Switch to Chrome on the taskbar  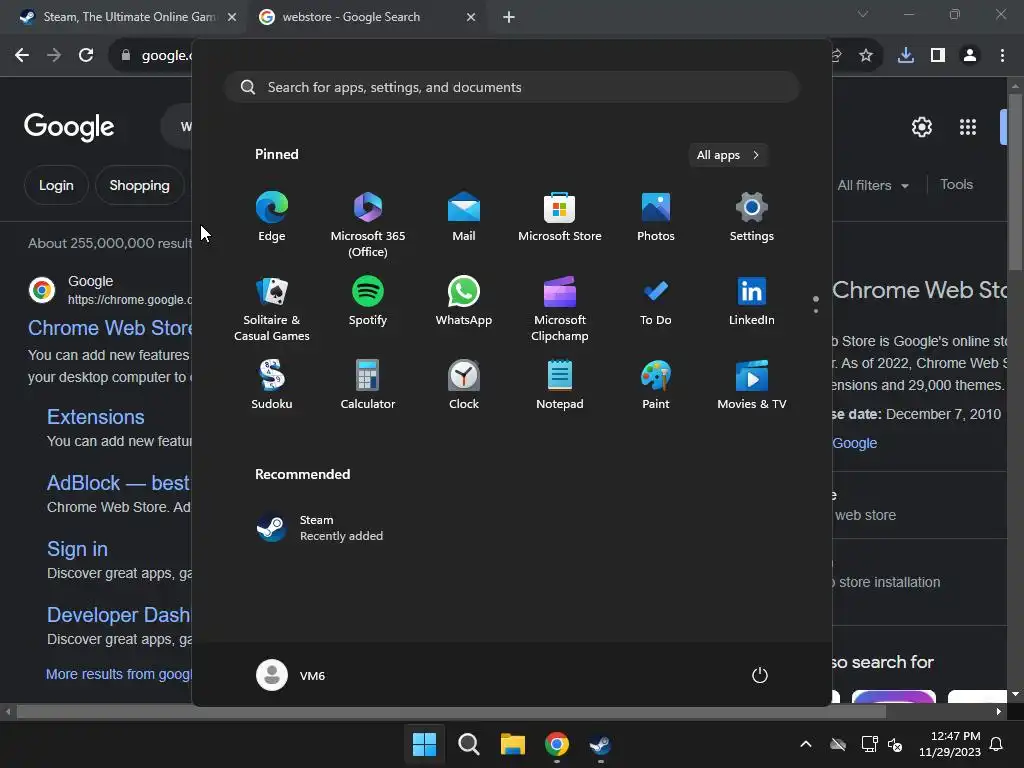[x=556, y=744]
